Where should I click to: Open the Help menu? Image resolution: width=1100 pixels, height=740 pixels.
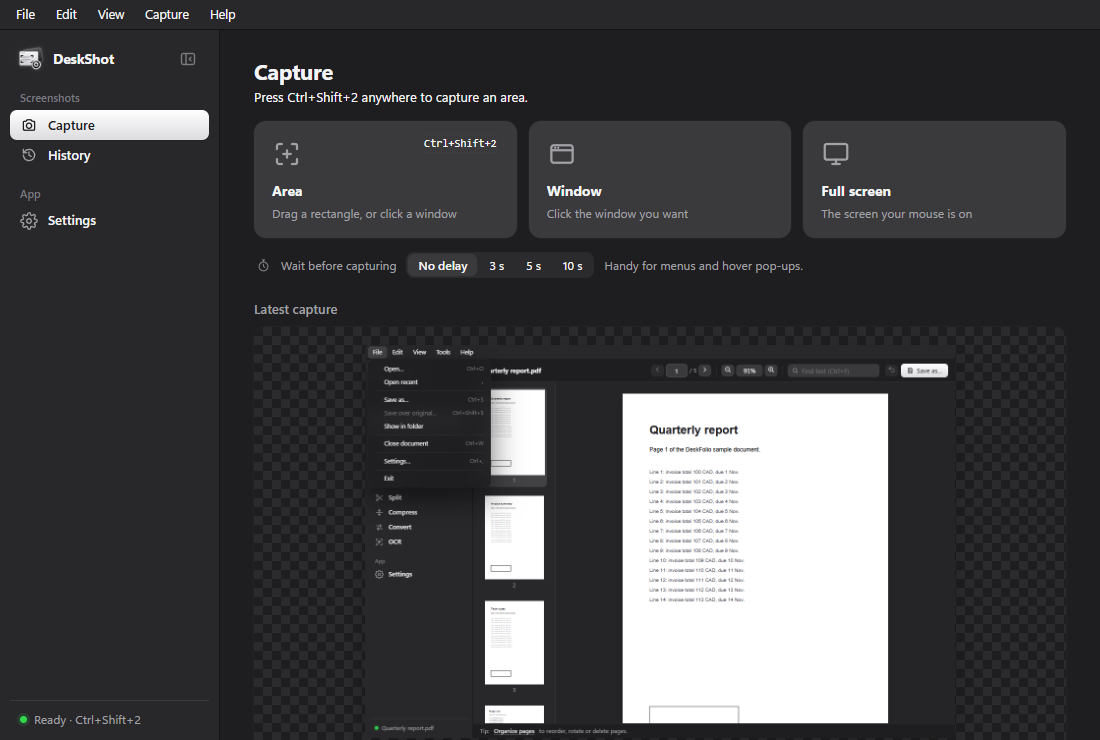pos(222,14)
